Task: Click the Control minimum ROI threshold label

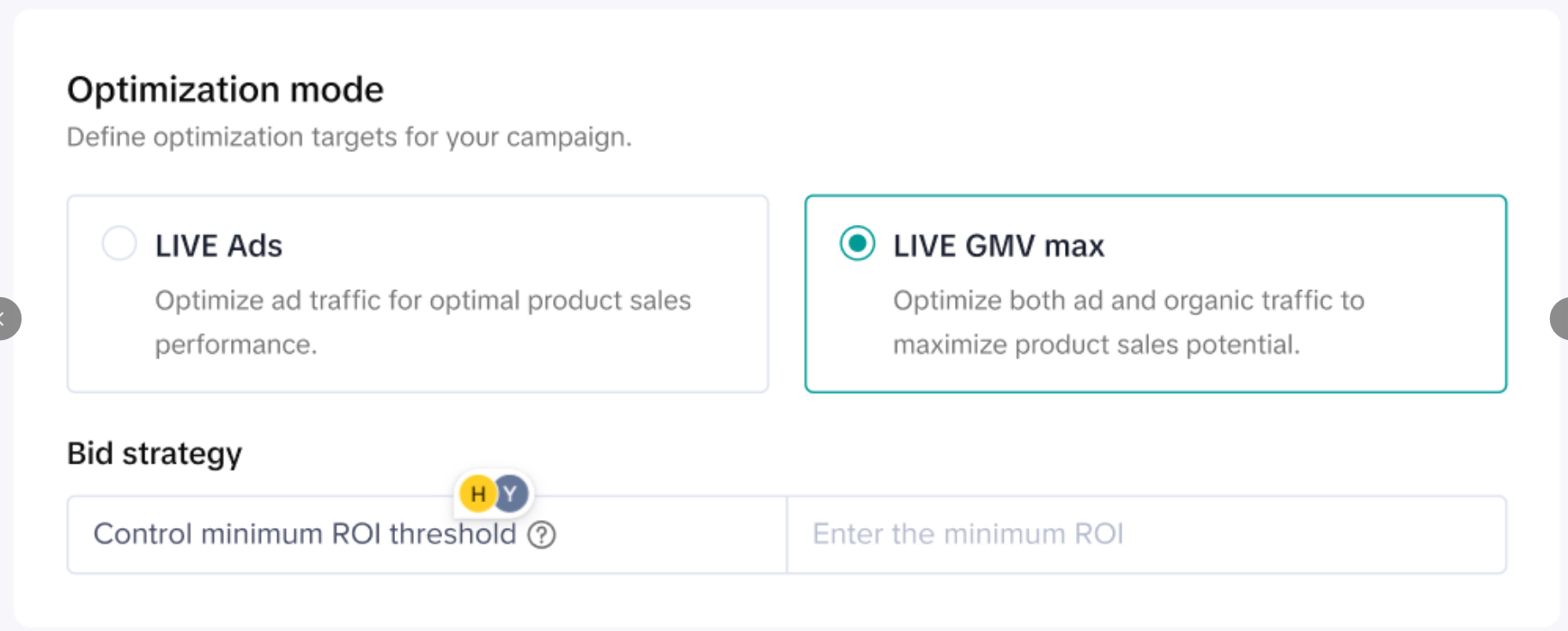Action: 304,534
